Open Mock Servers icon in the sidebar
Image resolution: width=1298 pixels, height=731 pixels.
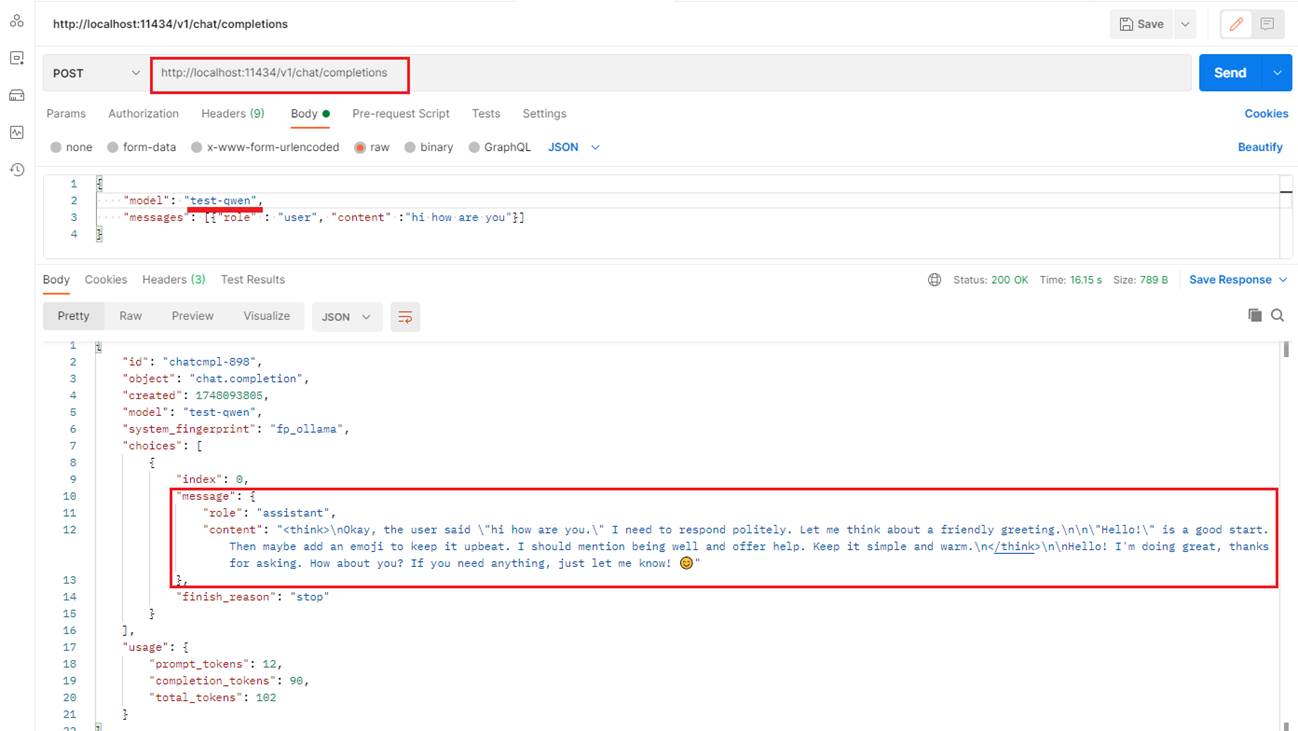pyautogui.click(x=16, y=95)
